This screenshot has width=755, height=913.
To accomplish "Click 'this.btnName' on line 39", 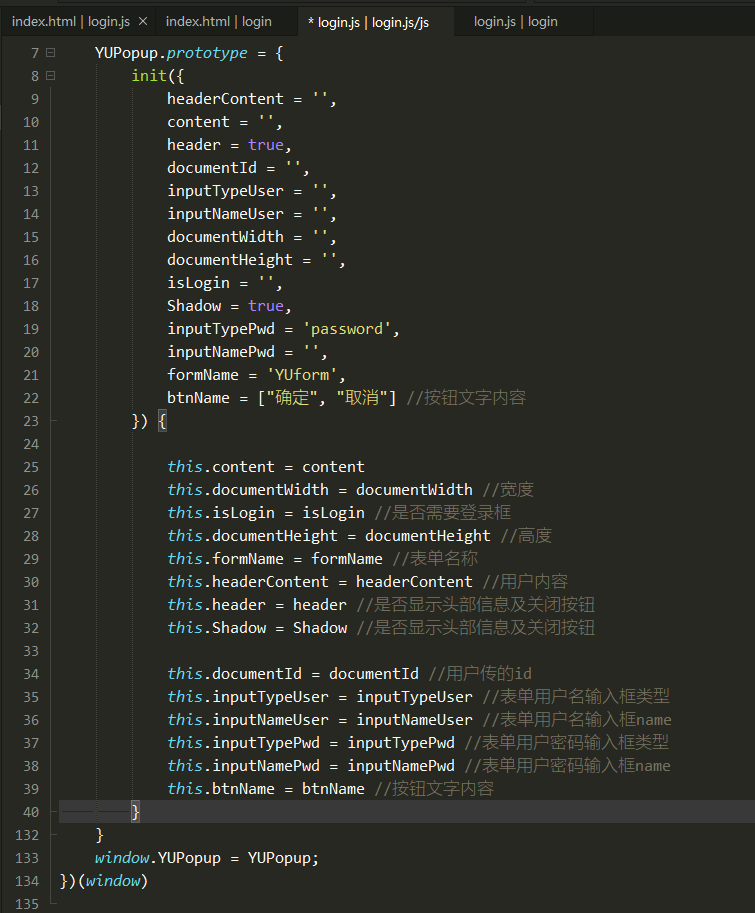I will (221, 788).
